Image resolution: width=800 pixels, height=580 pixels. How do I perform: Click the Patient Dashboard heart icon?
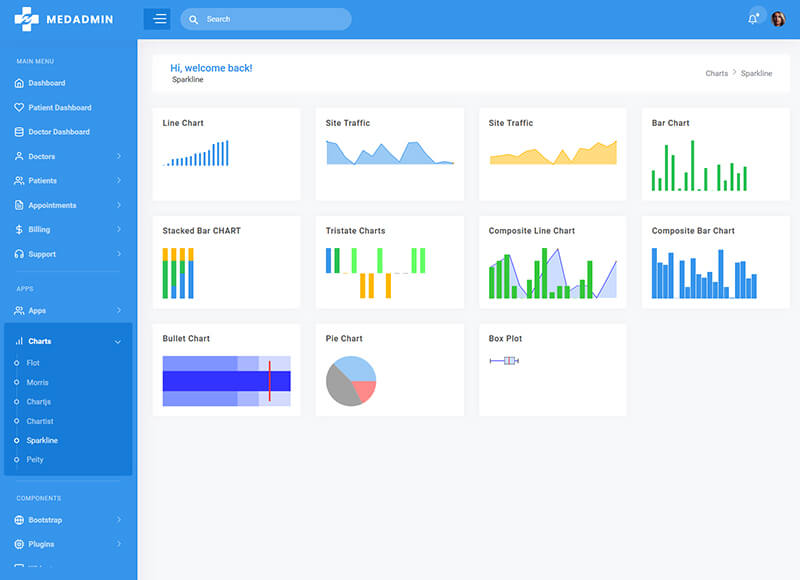tap(19, 108)
